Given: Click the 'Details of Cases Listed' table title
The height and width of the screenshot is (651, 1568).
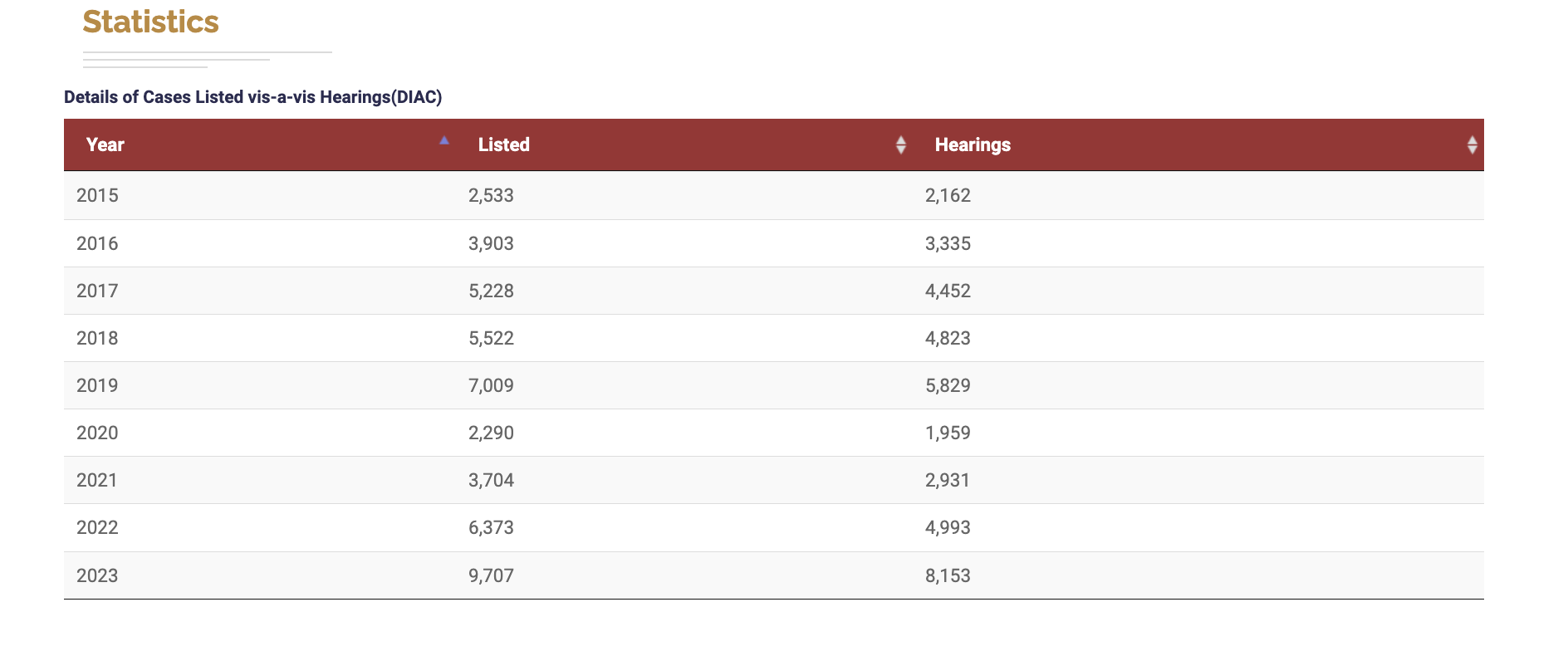Looking at the screenshot, I should point(252,97).
